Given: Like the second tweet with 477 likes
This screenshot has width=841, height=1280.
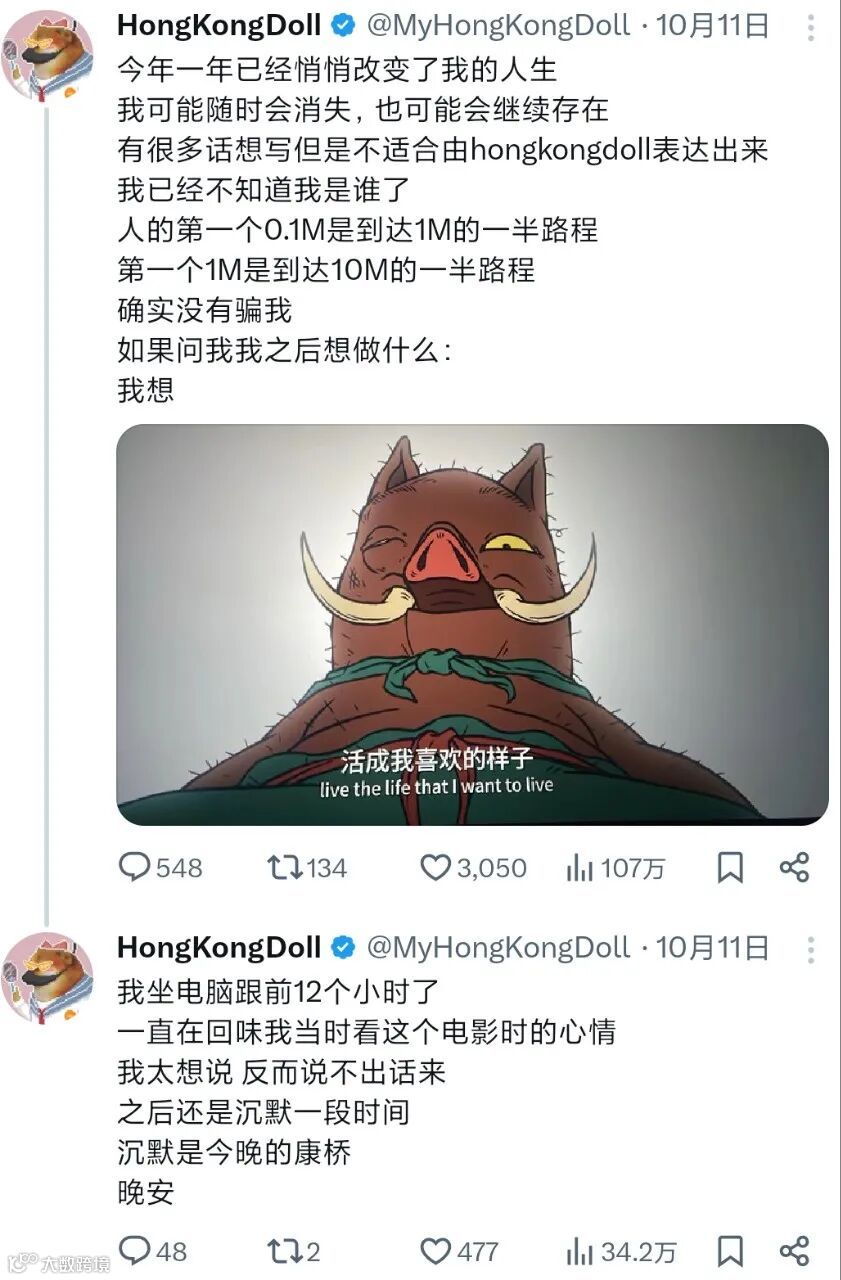Looking at the screenshot, I should 458,1250.
